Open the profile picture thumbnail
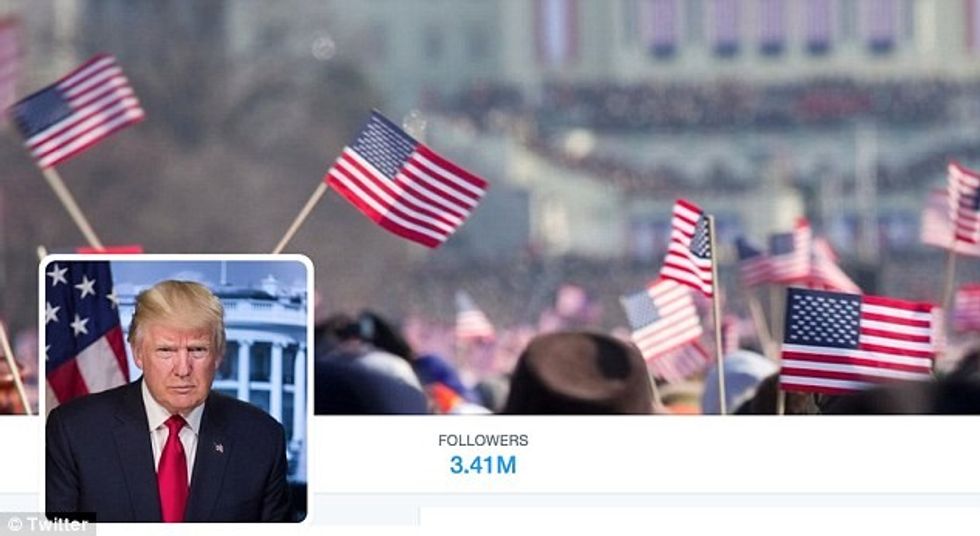 tap(176, 391)
